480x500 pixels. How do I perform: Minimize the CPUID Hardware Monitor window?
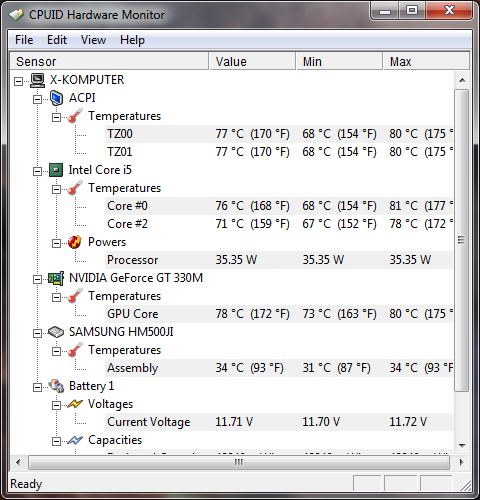[x=384, y=12]
